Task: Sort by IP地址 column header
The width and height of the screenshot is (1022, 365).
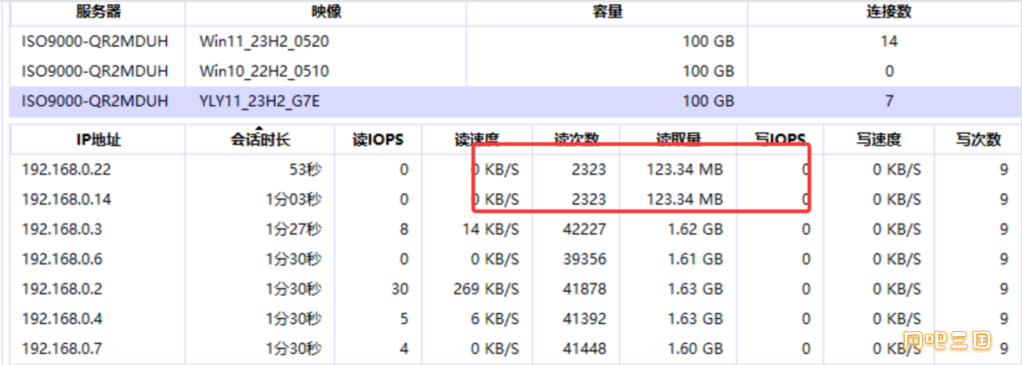Action: (98, 139)
